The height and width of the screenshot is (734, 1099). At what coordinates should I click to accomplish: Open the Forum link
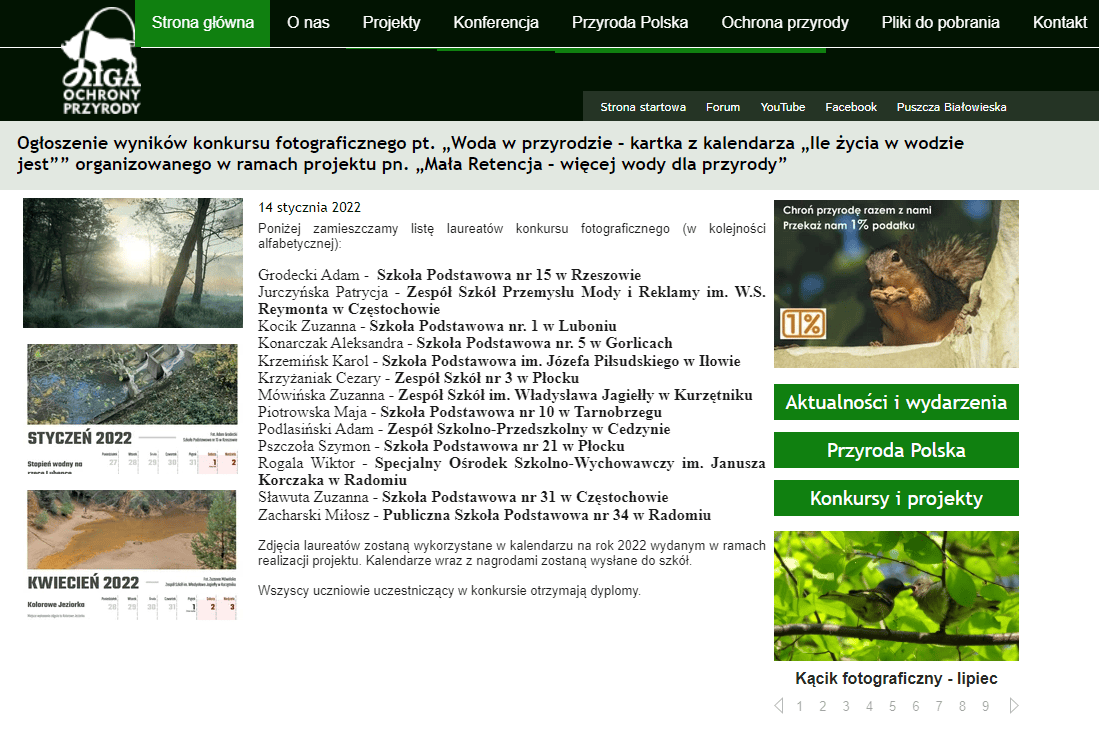point(723,107)
